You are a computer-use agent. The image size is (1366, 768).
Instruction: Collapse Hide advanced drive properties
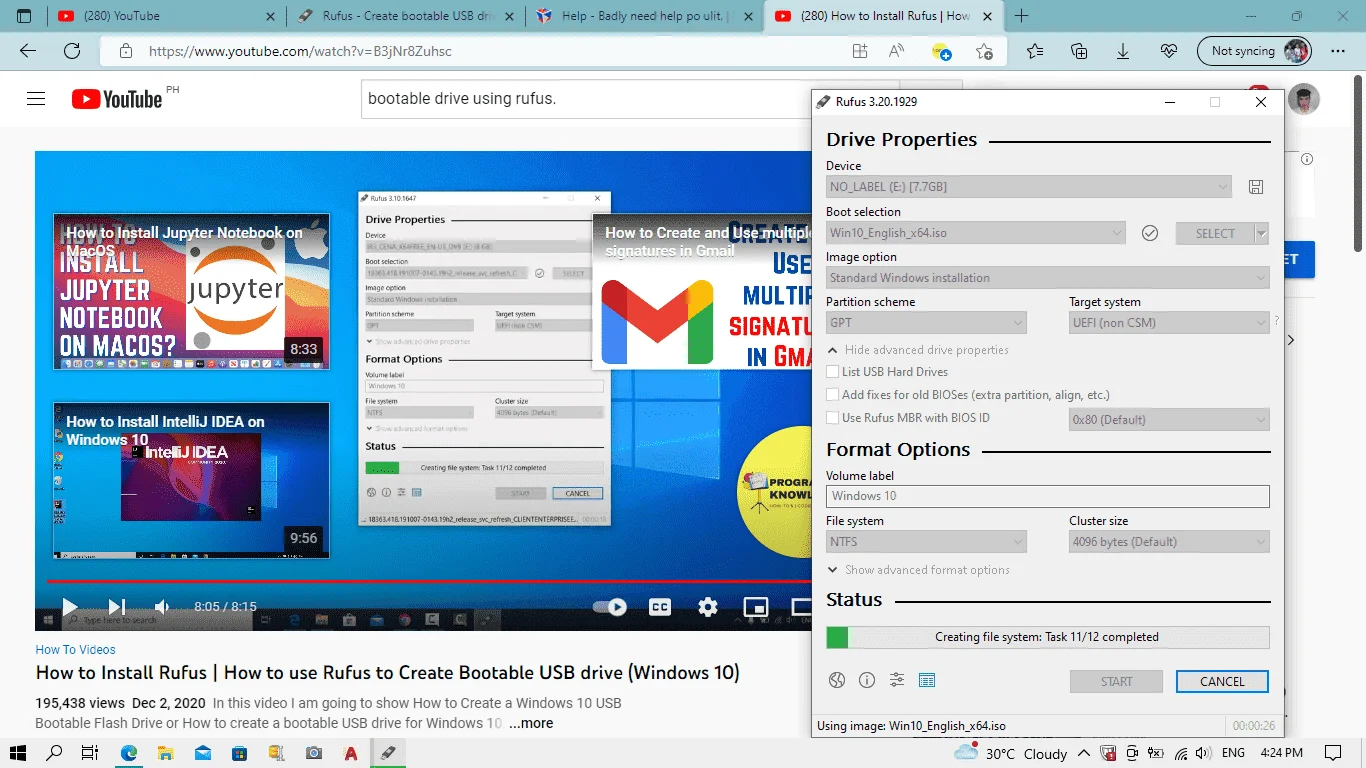(x=918, y=350)
